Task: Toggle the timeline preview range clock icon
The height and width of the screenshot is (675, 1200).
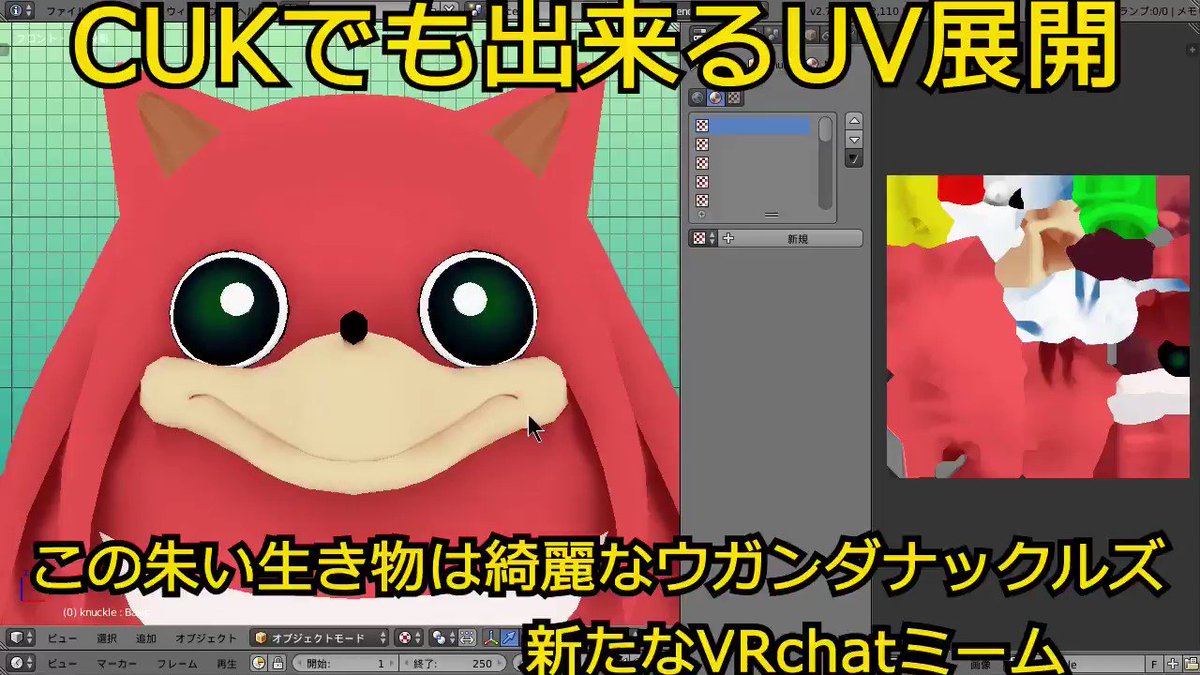Action: (259, 663)
